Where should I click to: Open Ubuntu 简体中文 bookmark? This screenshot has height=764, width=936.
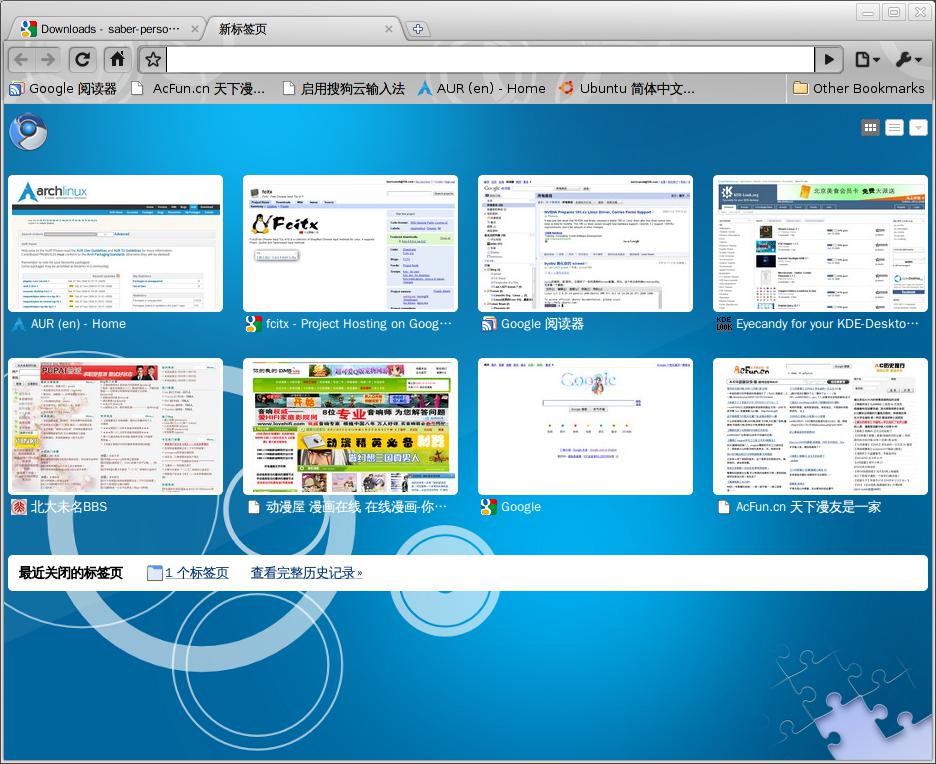click(x=627, y=89)
